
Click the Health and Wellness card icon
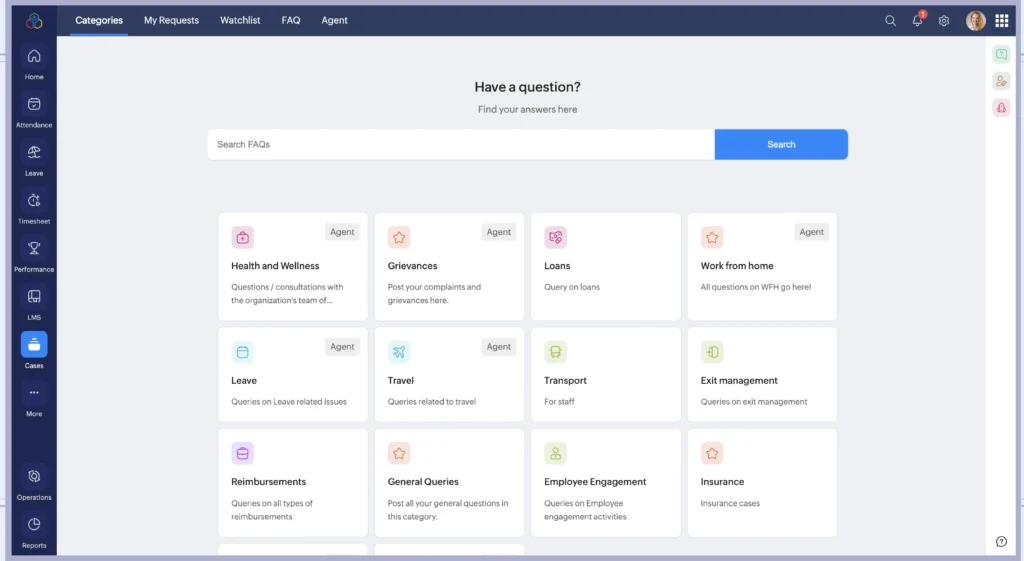coord(242,238)
